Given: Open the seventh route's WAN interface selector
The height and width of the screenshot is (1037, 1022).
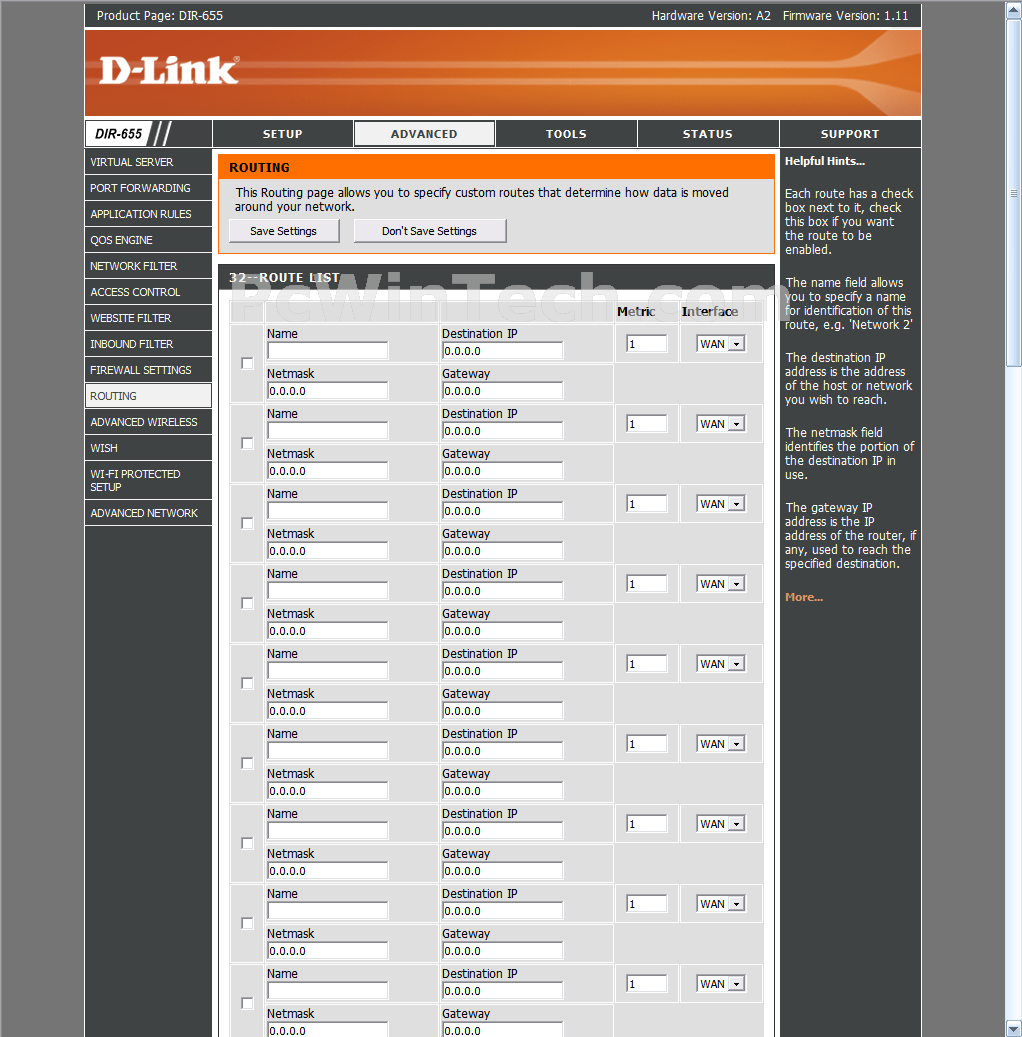Looking at the screenshot, I should click(721, 824).
